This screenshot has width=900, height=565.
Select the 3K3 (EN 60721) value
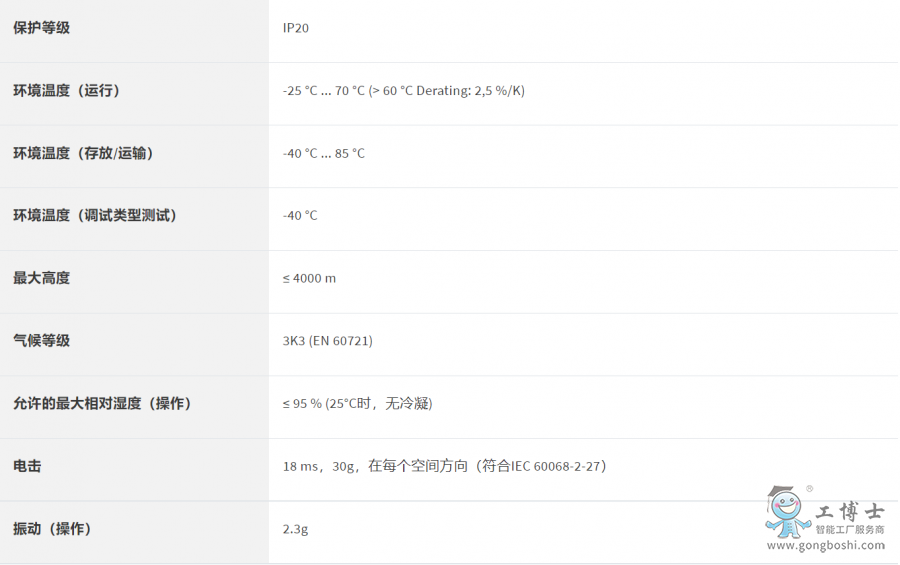327,341
